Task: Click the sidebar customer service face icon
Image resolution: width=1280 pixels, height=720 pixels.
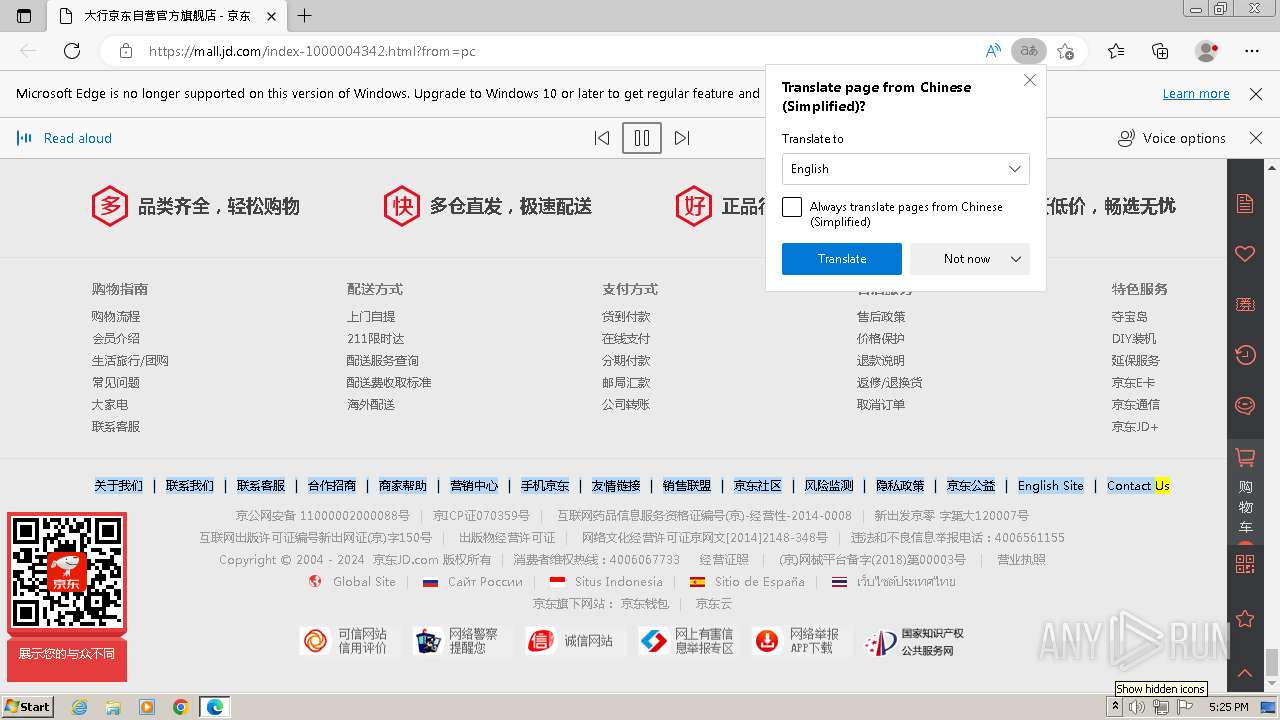Action: 1245,405
